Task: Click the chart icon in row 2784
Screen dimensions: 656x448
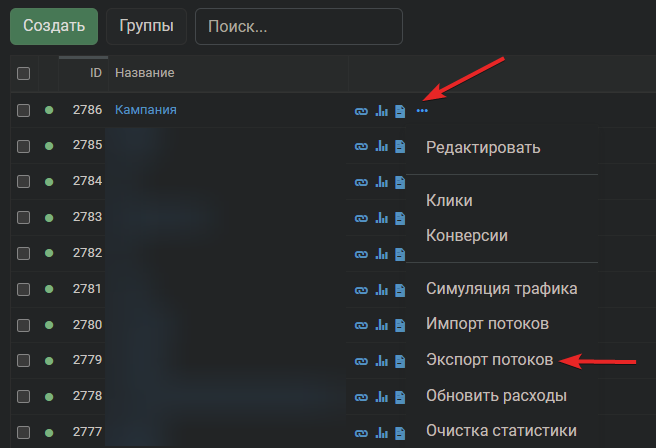Action: pyautogui.click(x=382, y=182)
